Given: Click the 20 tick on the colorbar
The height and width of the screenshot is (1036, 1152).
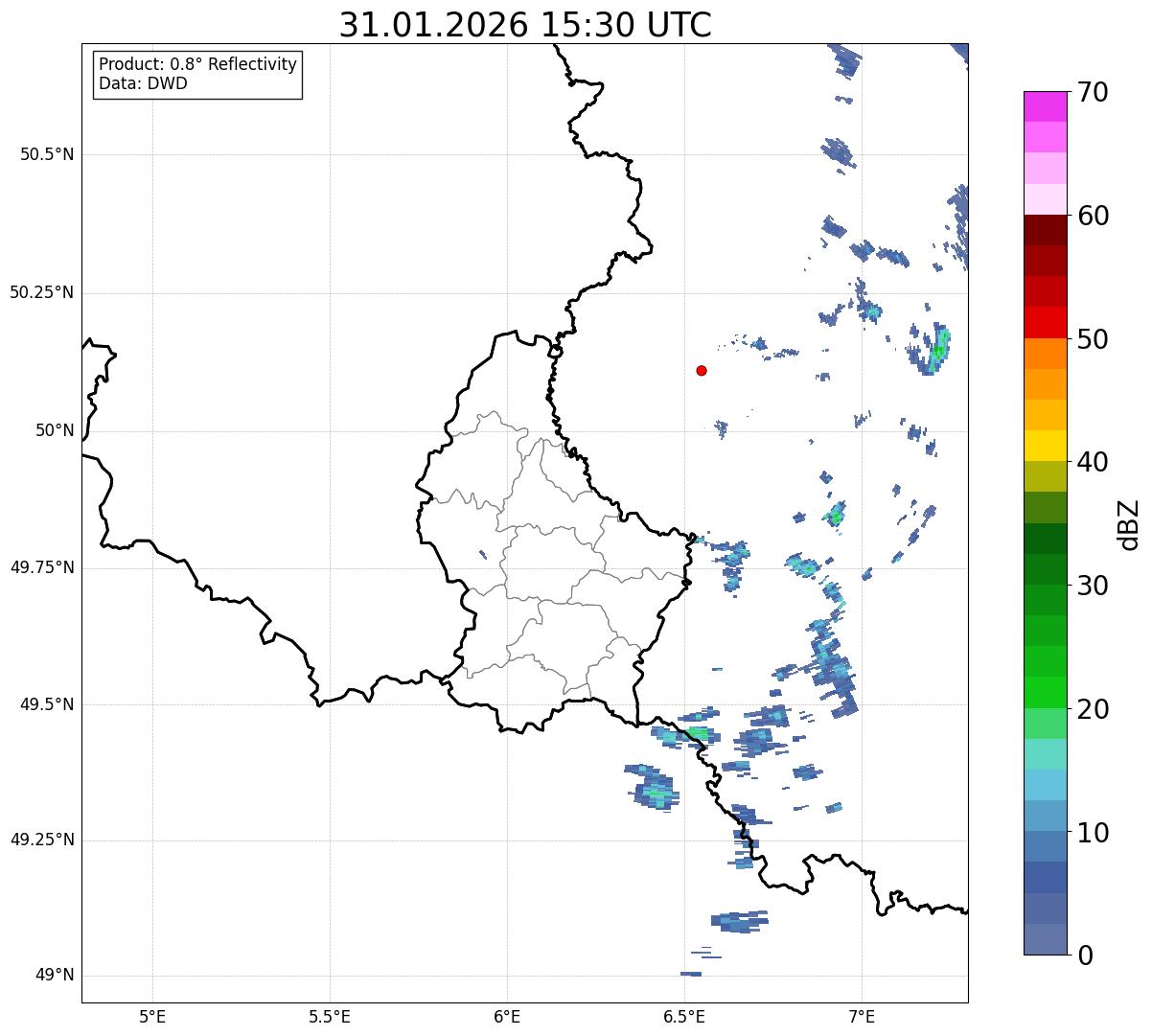Looking at the screenshot, I should 1093,709.
